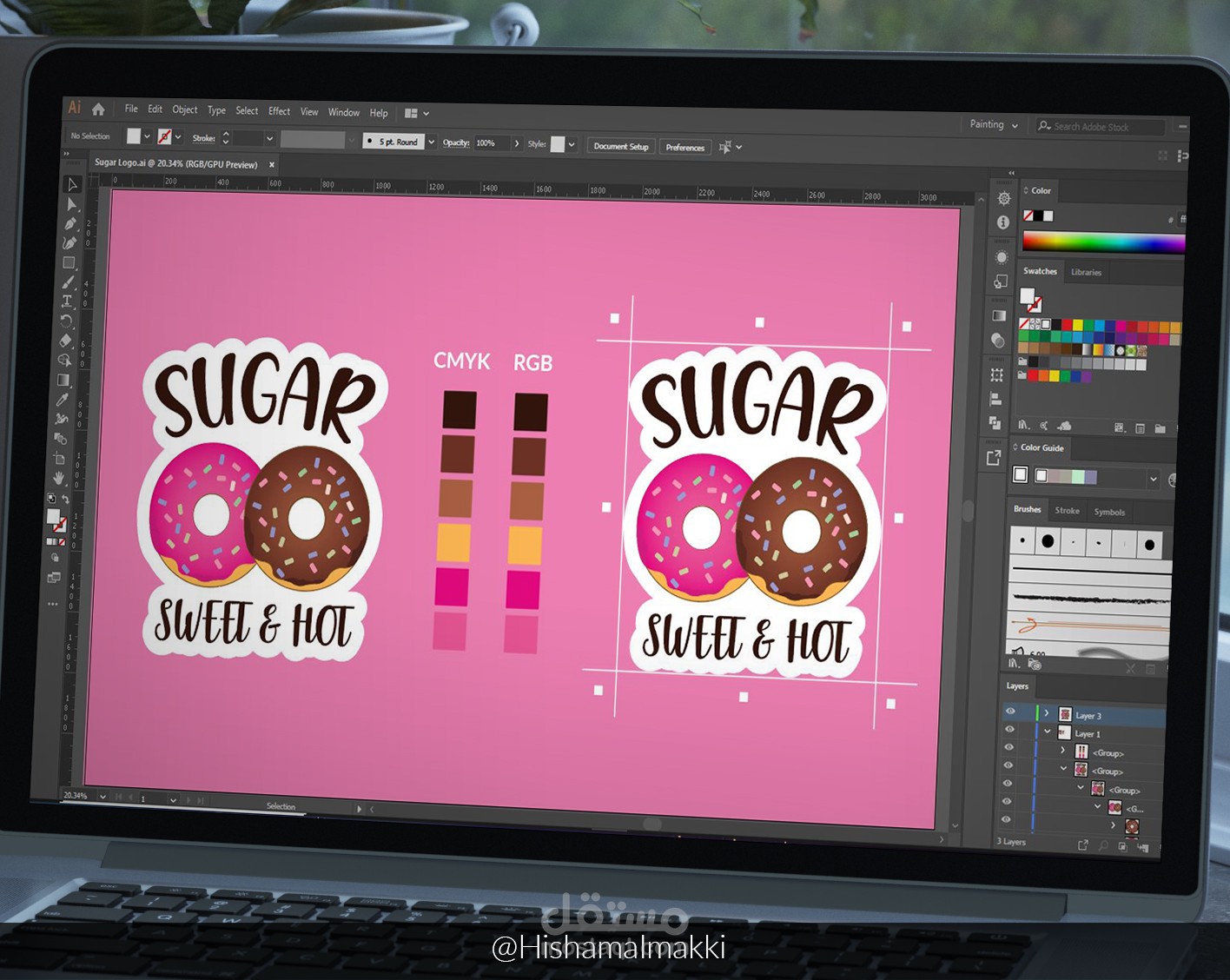Switch to the Libraries tab
The image size is (1230, 980).
[x=1087, y=272]
